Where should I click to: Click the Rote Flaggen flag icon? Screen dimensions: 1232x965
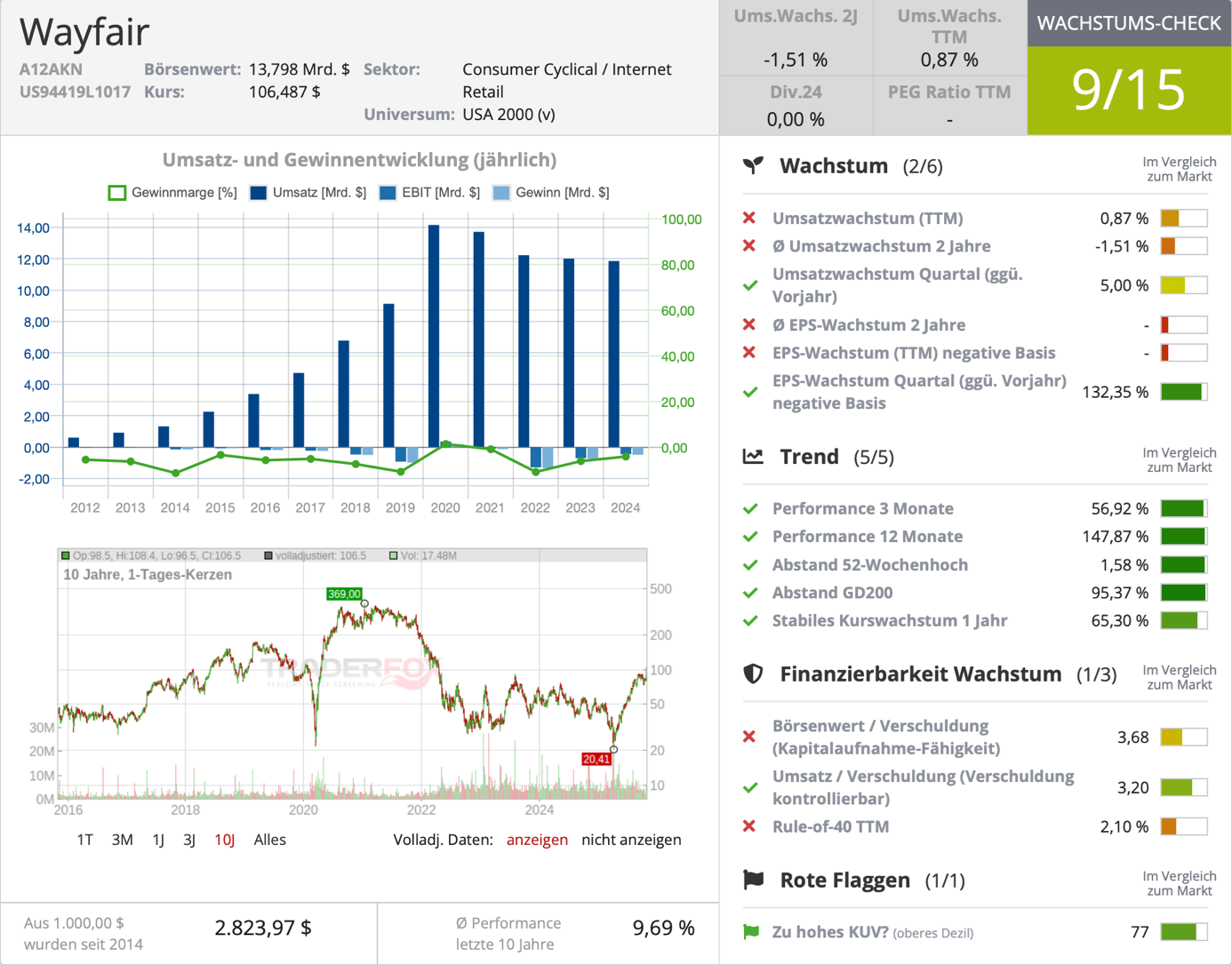point(752,880)
